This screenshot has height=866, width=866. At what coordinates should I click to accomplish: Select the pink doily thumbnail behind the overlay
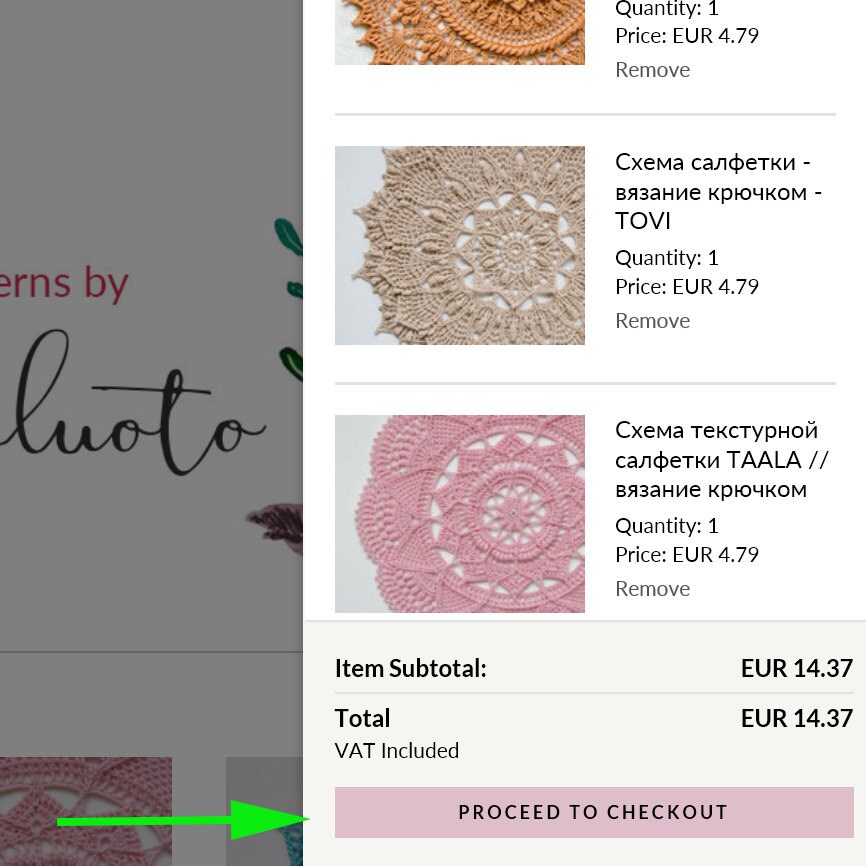click(x=86, y=811)
